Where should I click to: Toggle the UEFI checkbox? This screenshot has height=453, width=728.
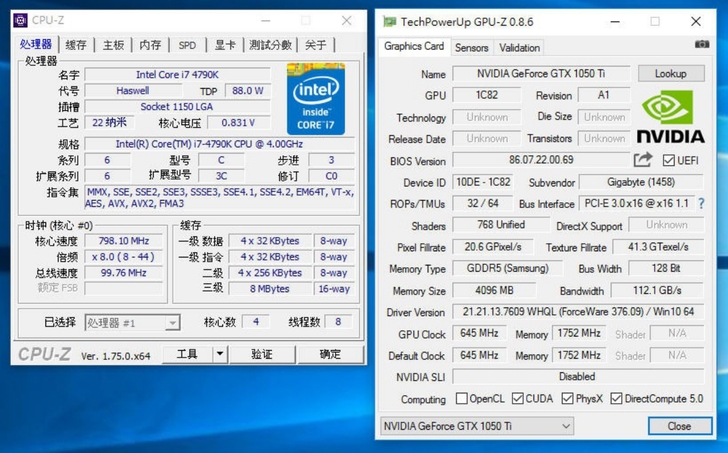coord(668,161)
